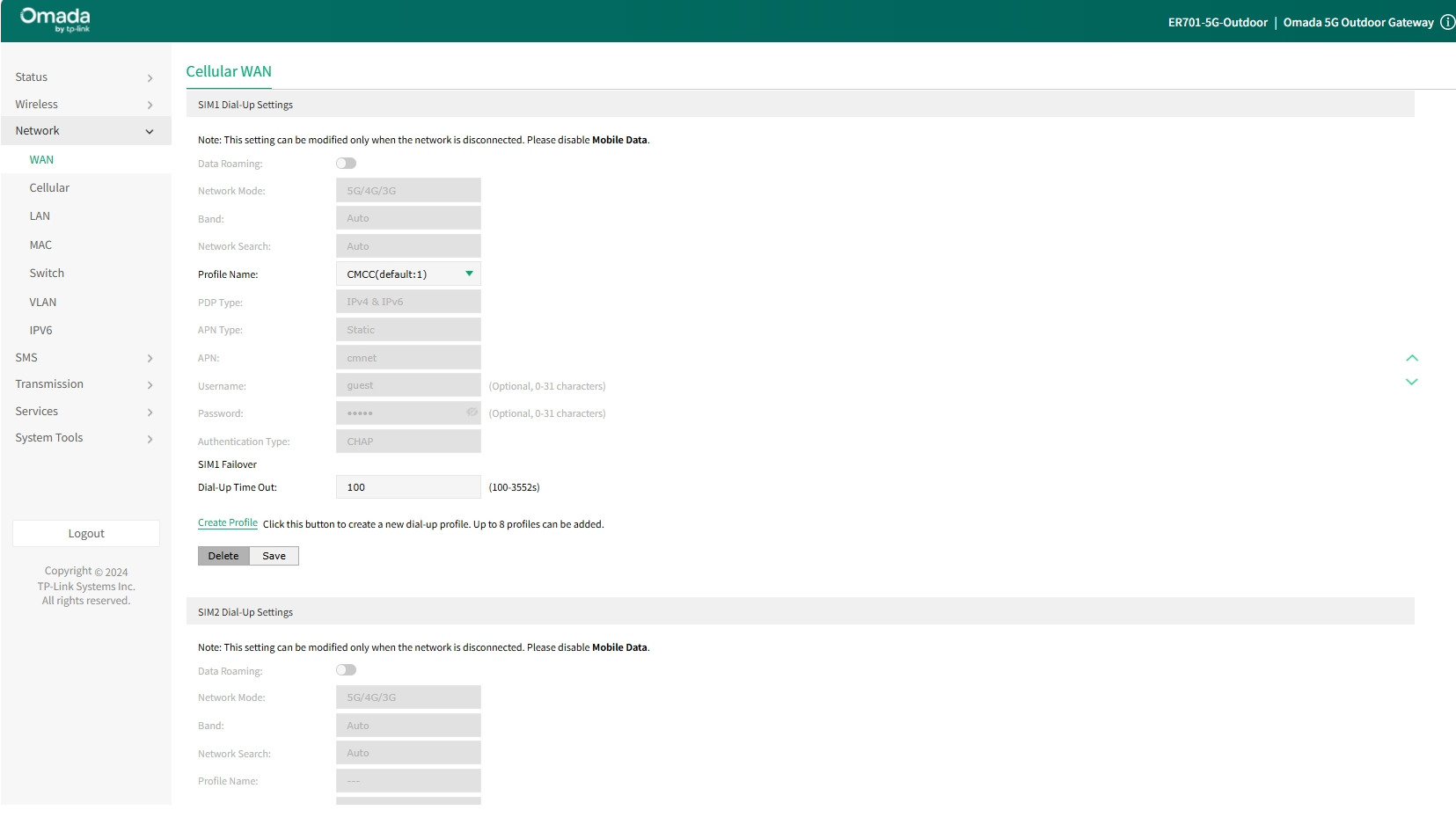
Task: Click the Delete button under SIM1 settings
Action: 223,555
